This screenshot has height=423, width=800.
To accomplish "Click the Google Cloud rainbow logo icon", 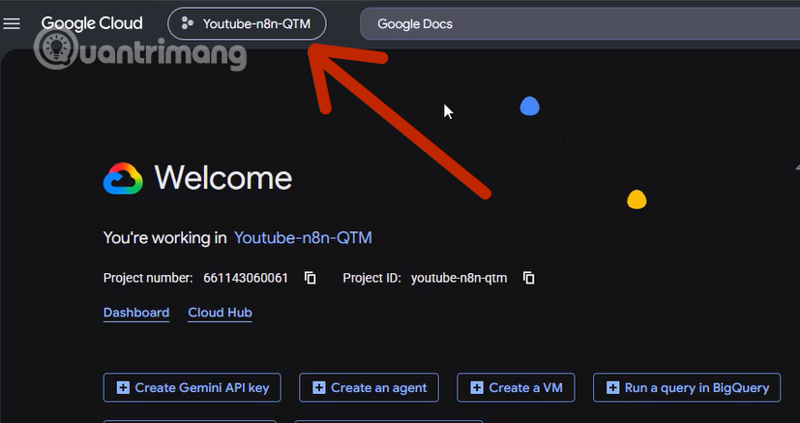I will click(123, 179).
